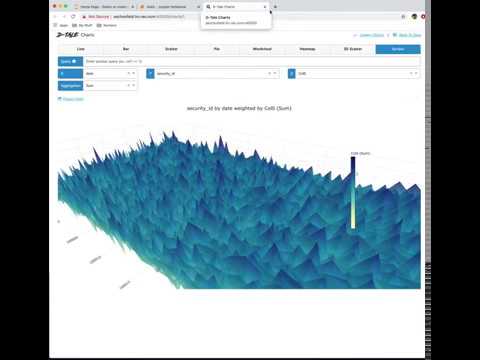Viewport: 480px width, 360px height.
Task: Open the Aggregation Sum dropdown arrow
Action: [x=134, y=86]
